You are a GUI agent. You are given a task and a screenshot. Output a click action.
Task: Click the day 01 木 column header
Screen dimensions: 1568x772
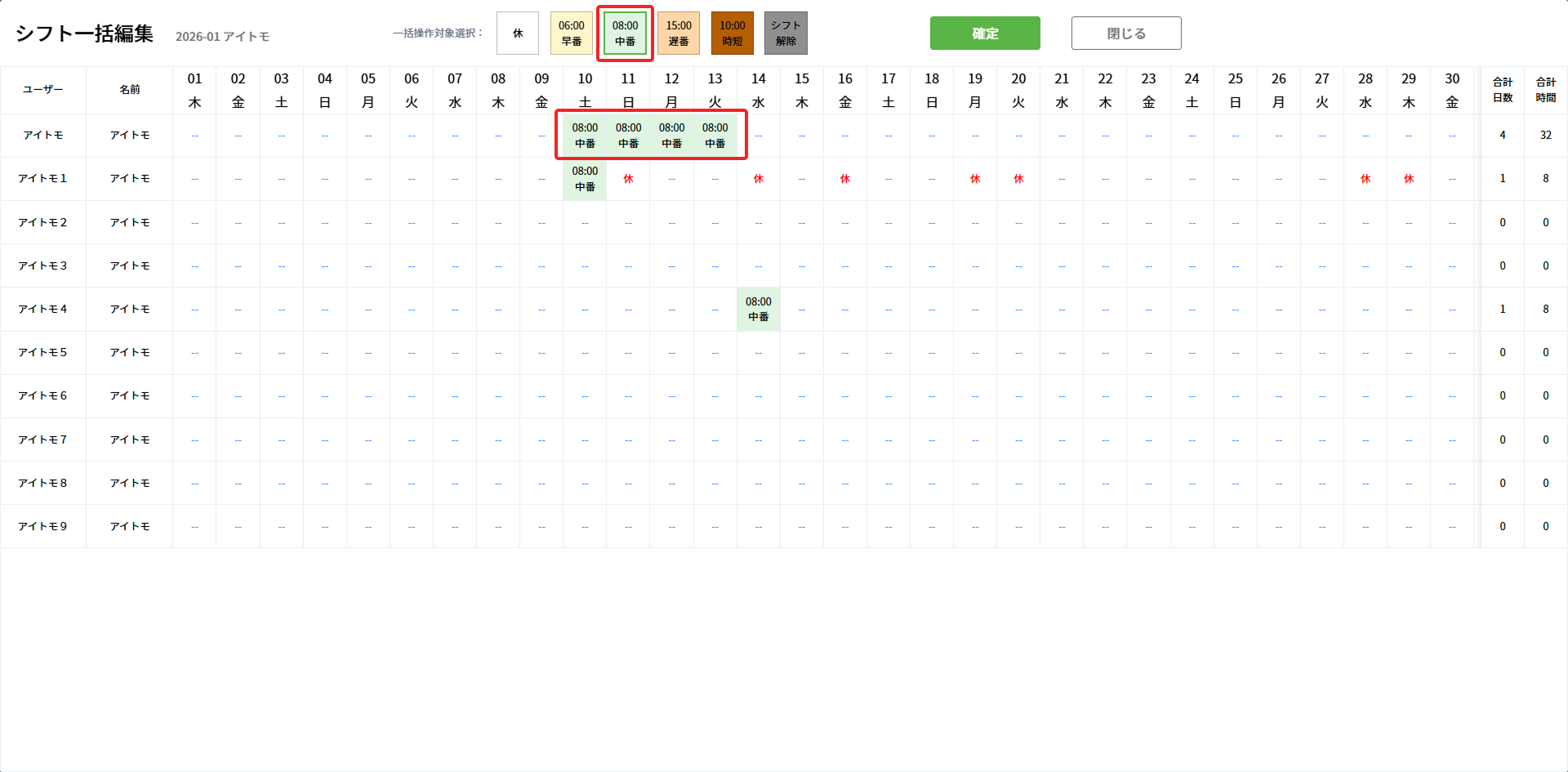click(194, 90)
